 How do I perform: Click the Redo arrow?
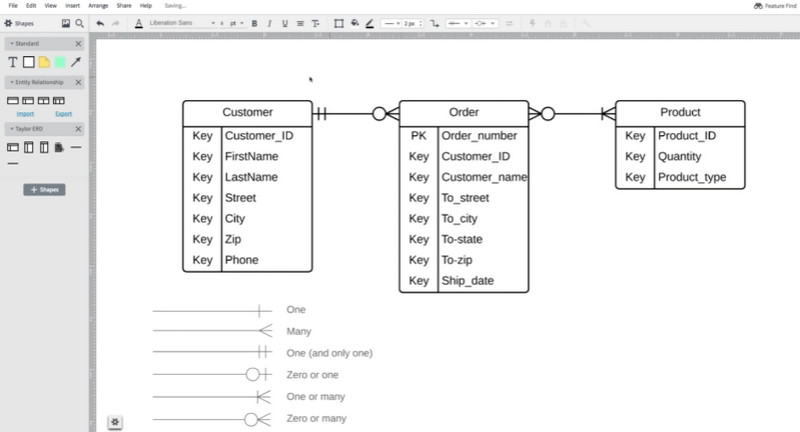click(x=115, y=23)
